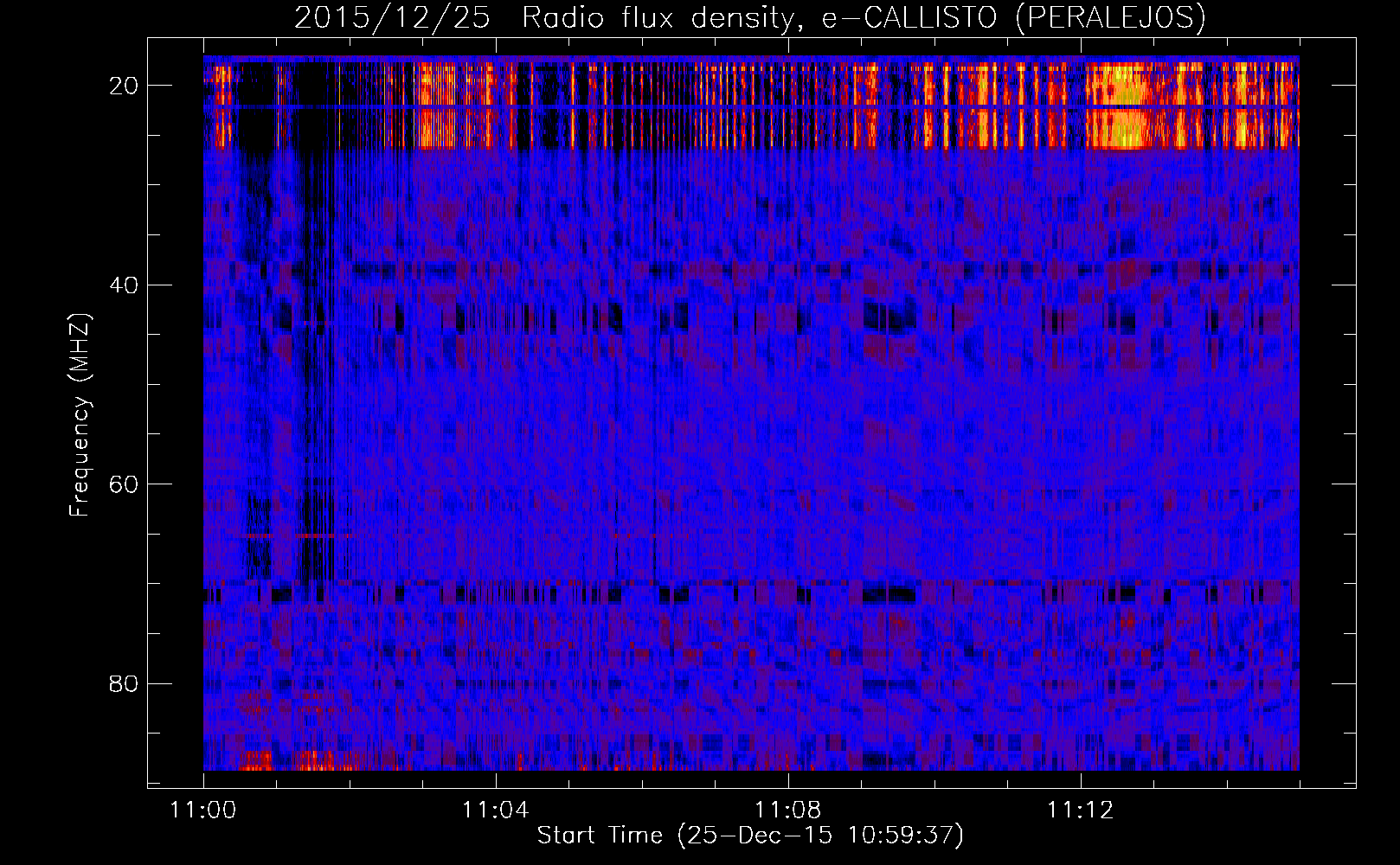The width and height of the screenshot is (1400, 865).
Task: Click the plot title mentioning e-CALLISTO (PERALEJOS)
Action: pyautogui.click(x=750, y=17)
